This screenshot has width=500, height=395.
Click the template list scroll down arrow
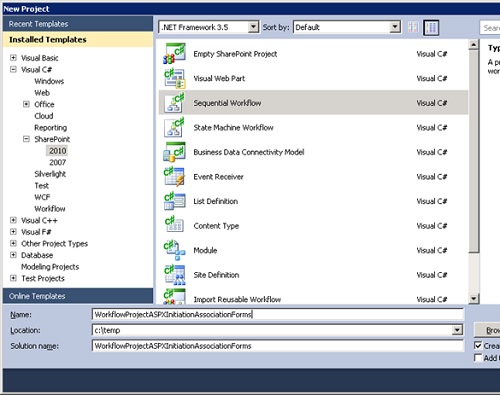coord(473,298)
